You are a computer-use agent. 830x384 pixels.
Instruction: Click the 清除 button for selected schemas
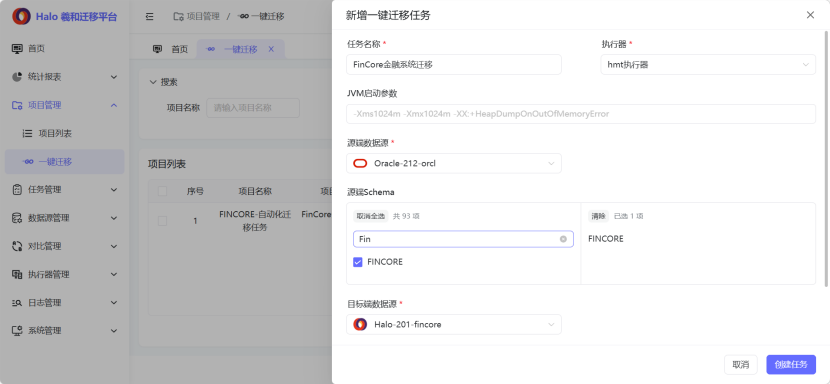click(x=598, y=216)
